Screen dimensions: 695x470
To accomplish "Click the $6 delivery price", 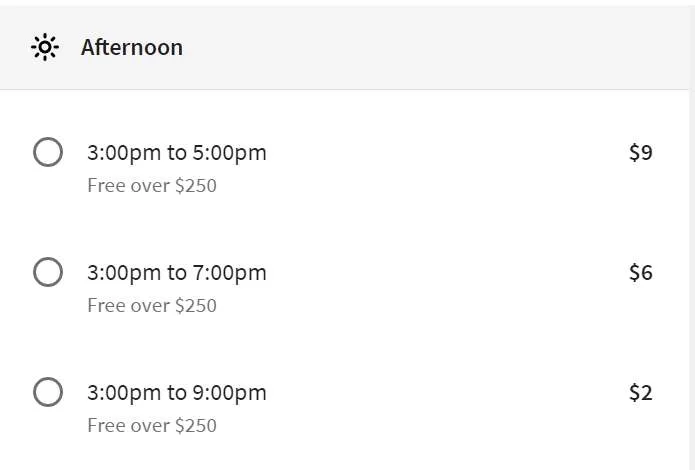I will click(640, 273).
